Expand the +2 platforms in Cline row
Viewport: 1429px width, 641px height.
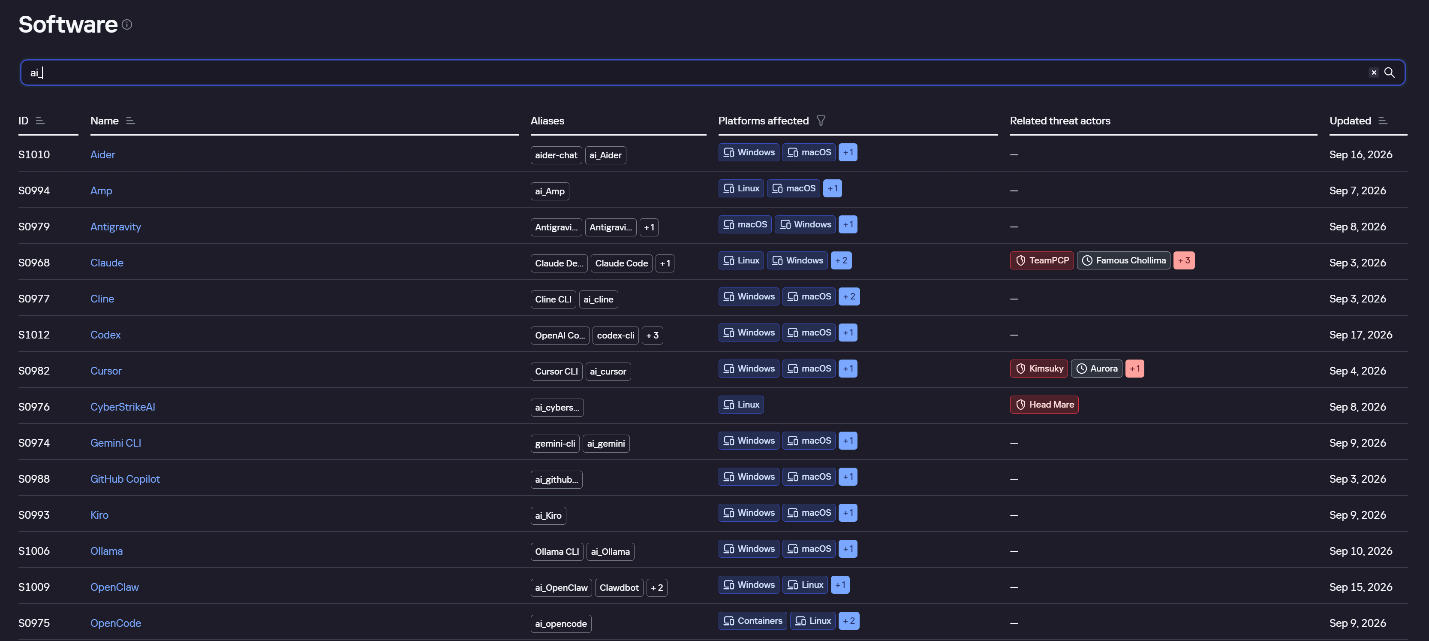click(x=849, y=296)
